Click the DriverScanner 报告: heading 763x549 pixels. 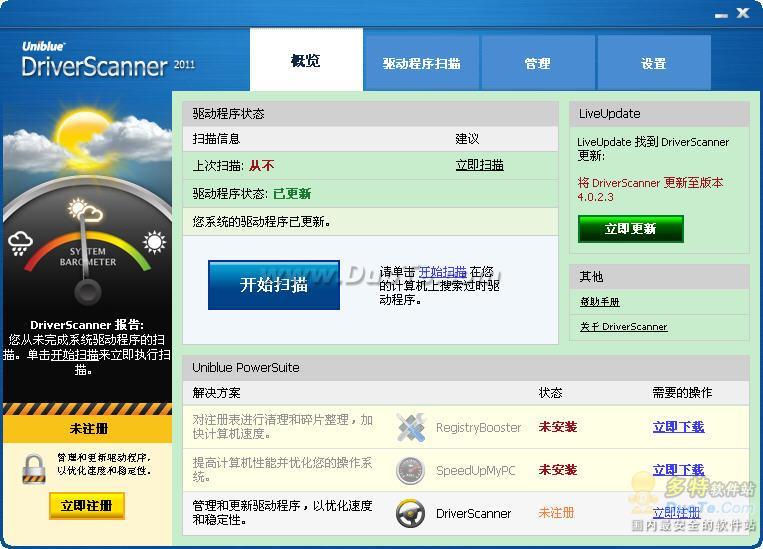coord(87,325)
